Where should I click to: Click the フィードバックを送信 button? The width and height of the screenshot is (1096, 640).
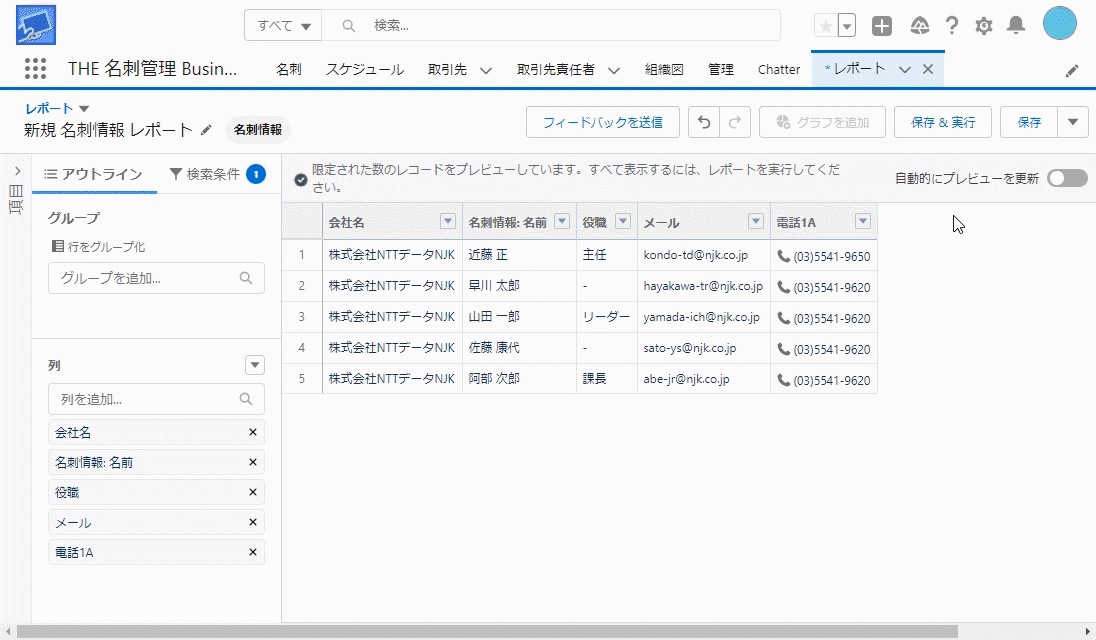(603, 122)
